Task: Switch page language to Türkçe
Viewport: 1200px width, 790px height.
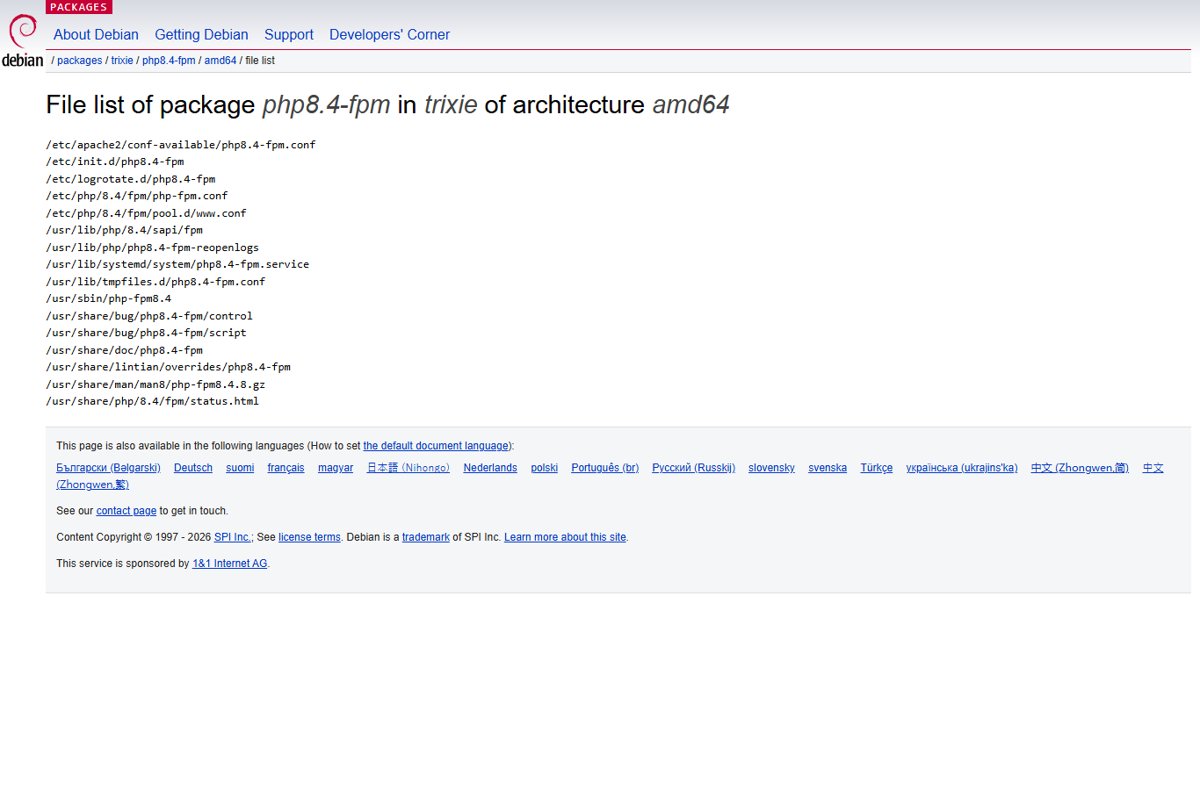Action: click(x=876, y=468)
